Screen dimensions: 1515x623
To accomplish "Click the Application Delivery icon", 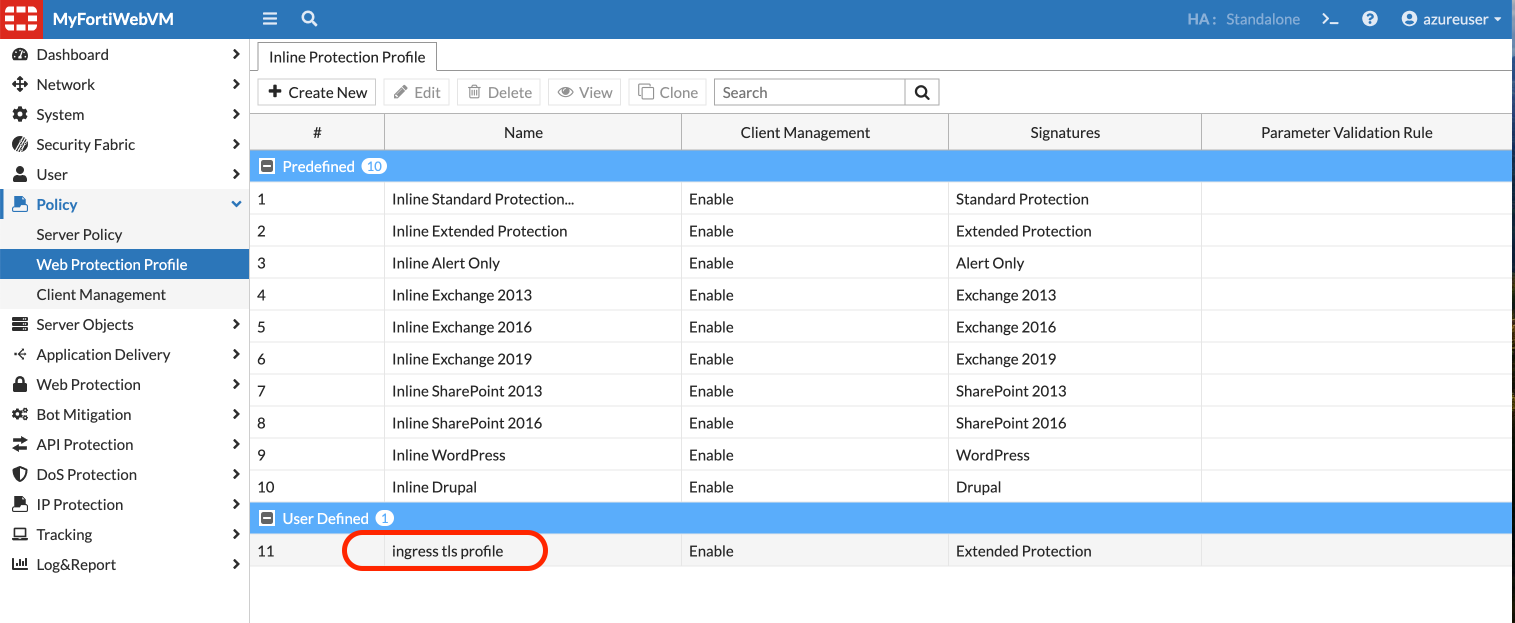I will (20, 355).
